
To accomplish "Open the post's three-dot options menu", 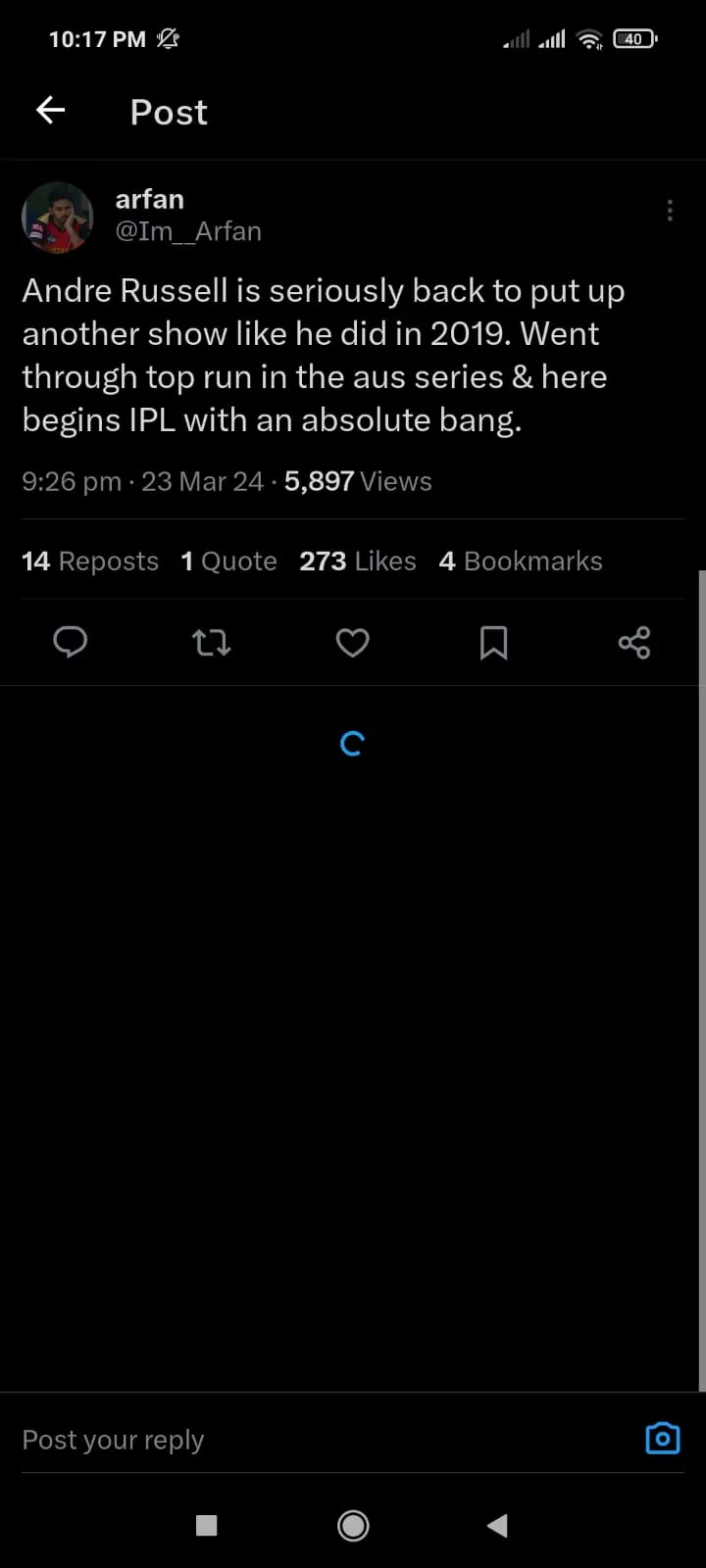I will click(670, 211).
